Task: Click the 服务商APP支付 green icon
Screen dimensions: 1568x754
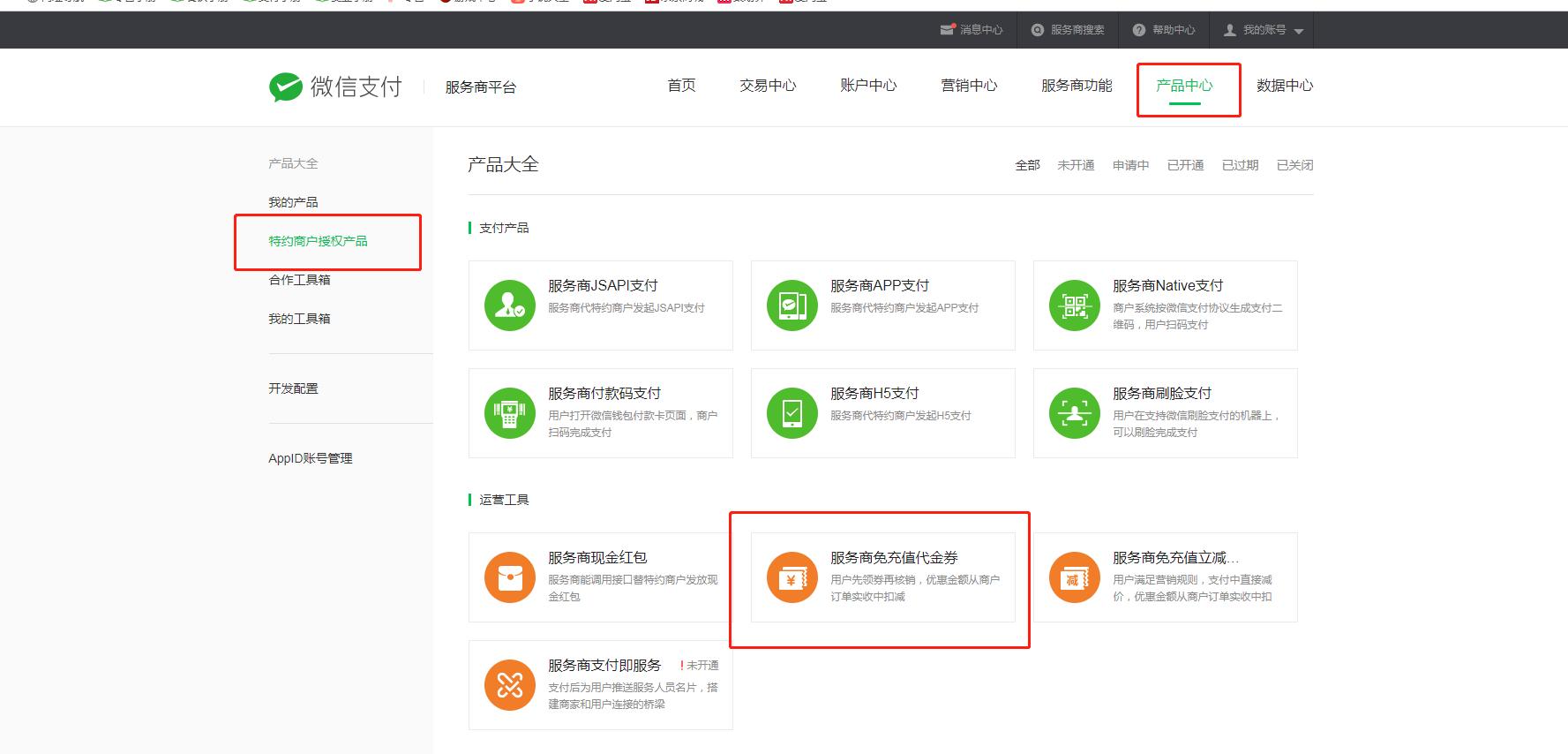Action: 792,305
